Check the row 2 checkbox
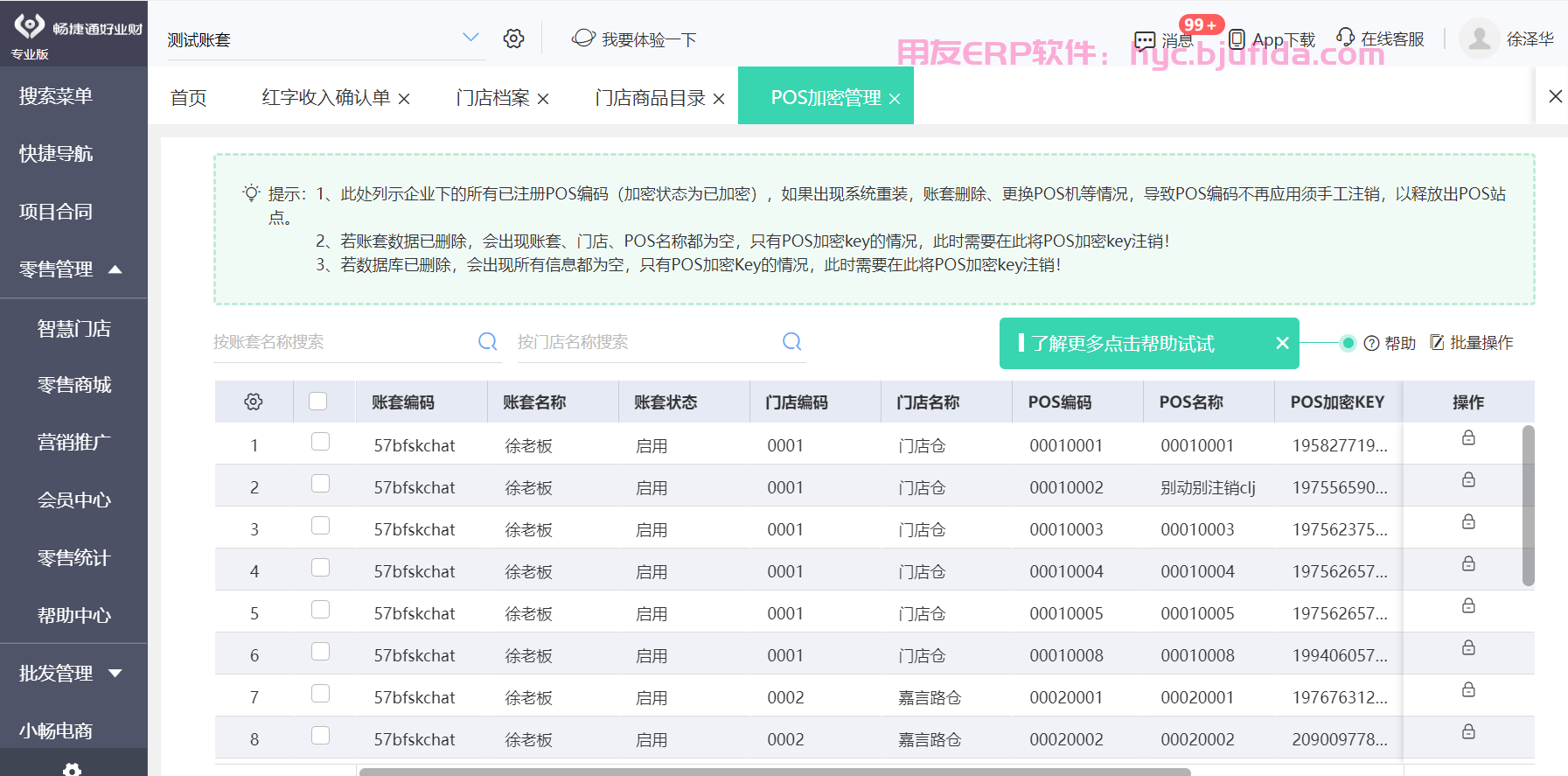The width and height of the screenshot is (1568, 776). click(x=320, y=483)
